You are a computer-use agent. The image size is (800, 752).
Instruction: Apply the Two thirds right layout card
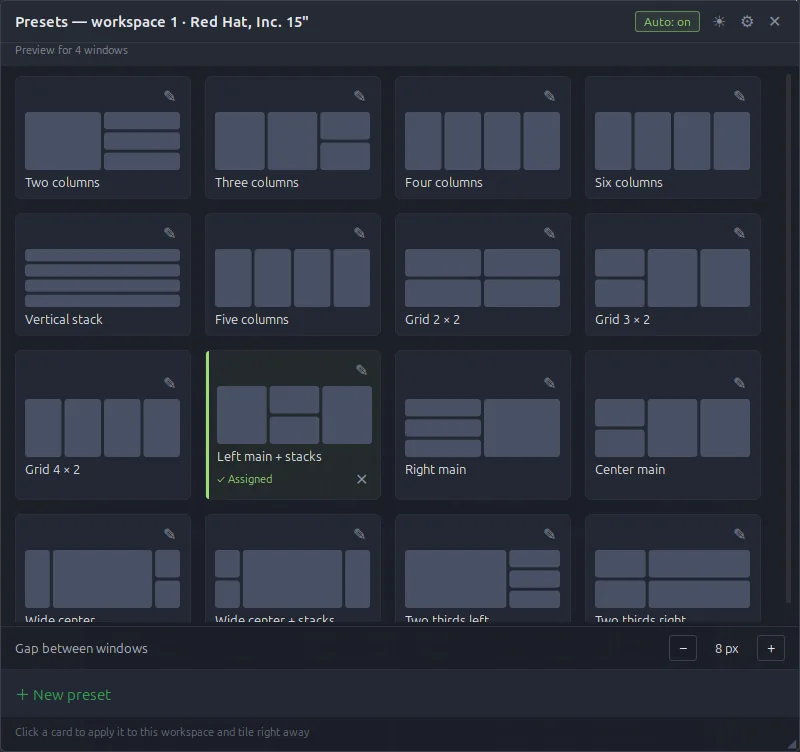672,568
